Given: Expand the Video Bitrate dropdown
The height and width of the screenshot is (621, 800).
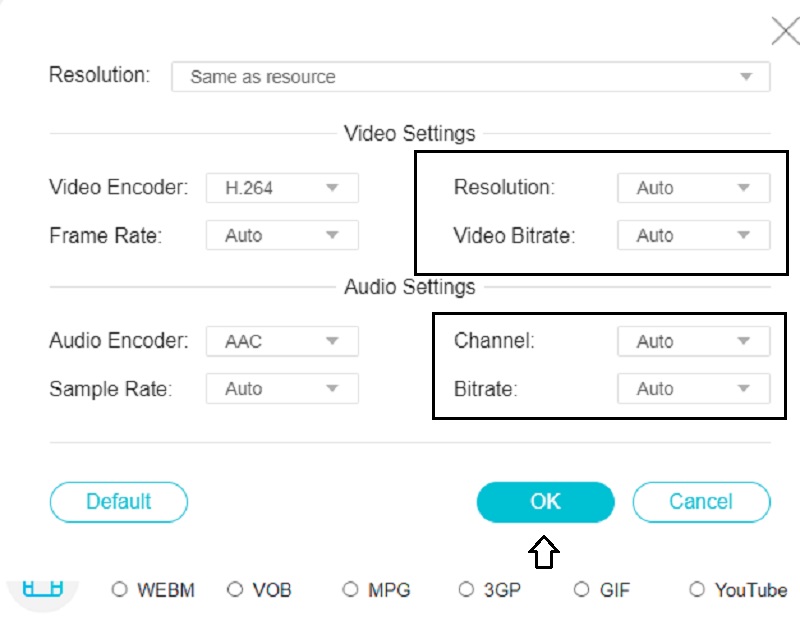Looking at the screenshot, I should pos(693,235).
